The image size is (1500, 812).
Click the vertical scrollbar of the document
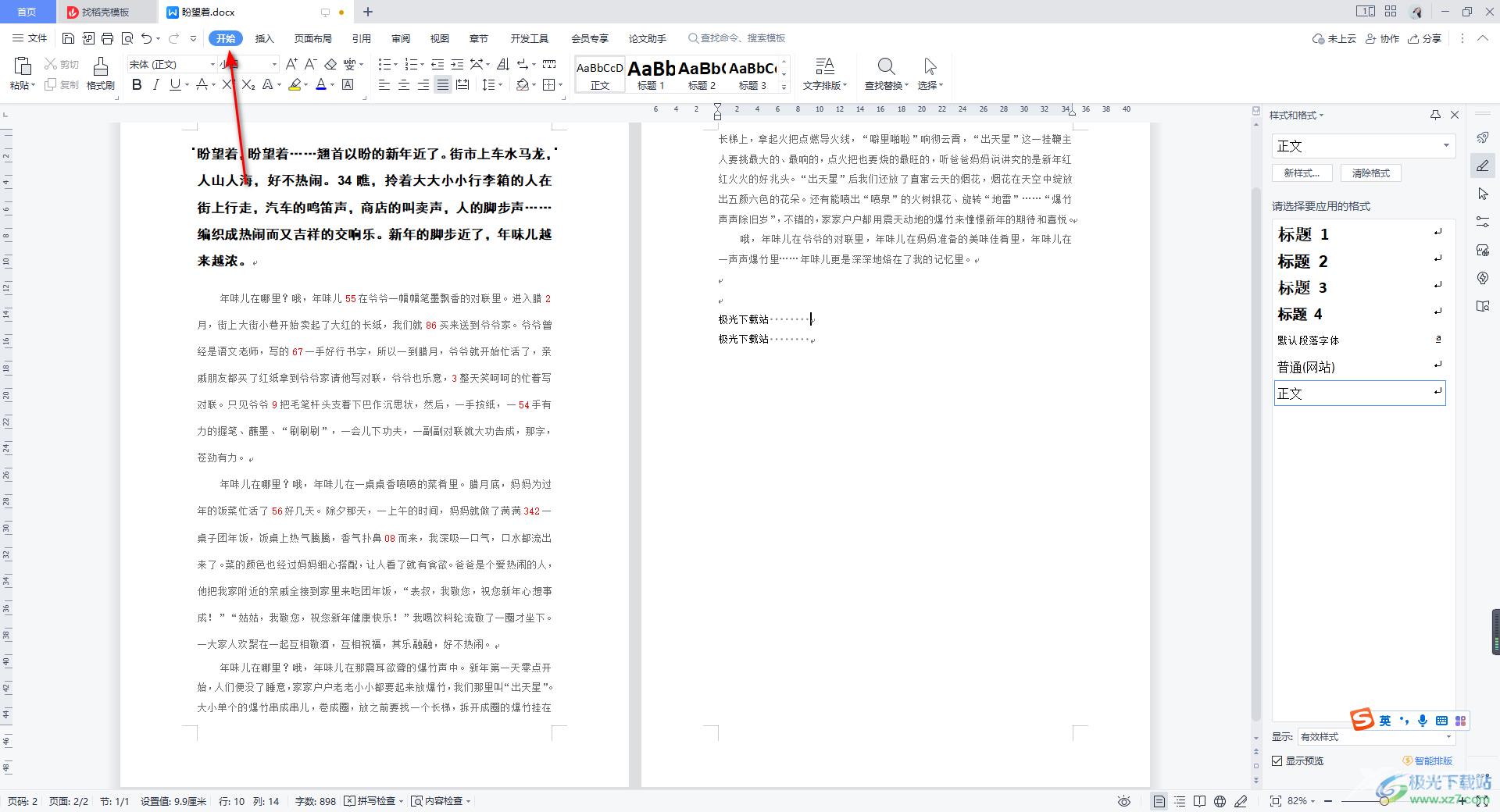[1256, 453]
